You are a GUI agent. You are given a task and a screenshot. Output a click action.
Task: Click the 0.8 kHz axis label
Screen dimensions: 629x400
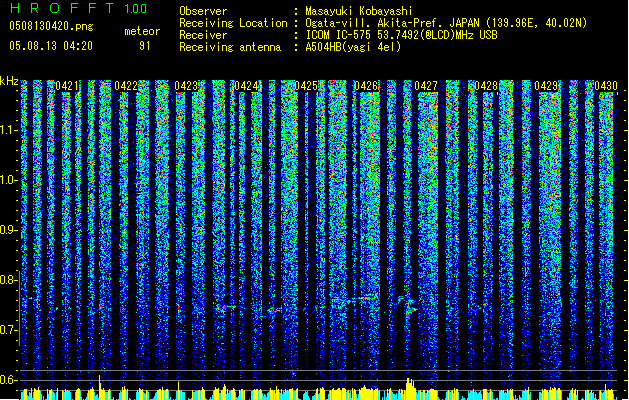point(8,280)
